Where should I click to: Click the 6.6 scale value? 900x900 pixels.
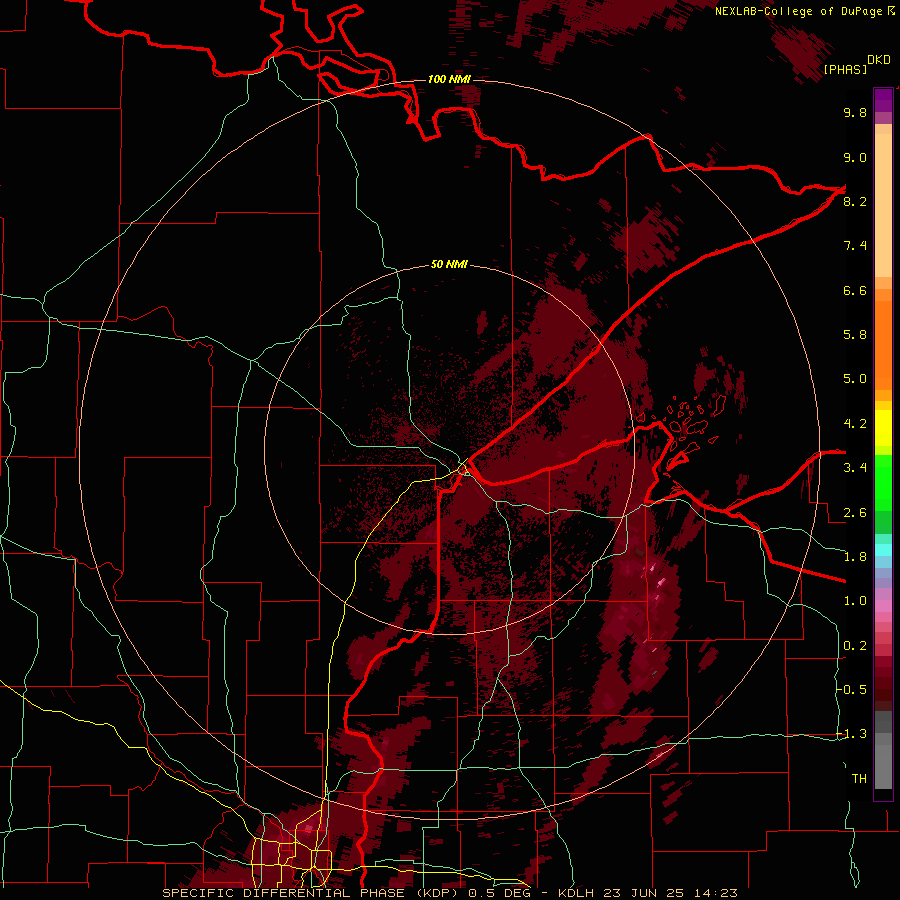coord(855,290)
